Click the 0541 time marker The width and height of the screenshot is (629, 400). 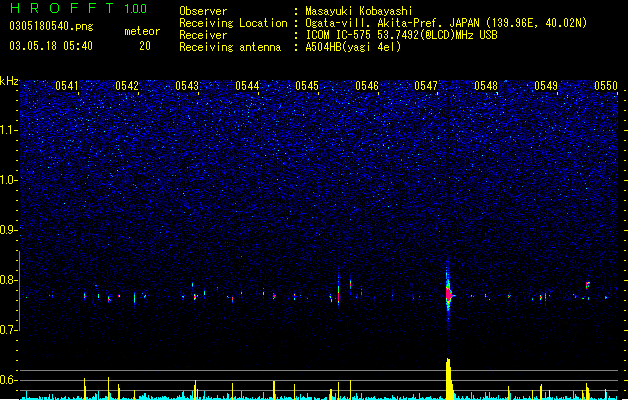[x=67, y=86]
